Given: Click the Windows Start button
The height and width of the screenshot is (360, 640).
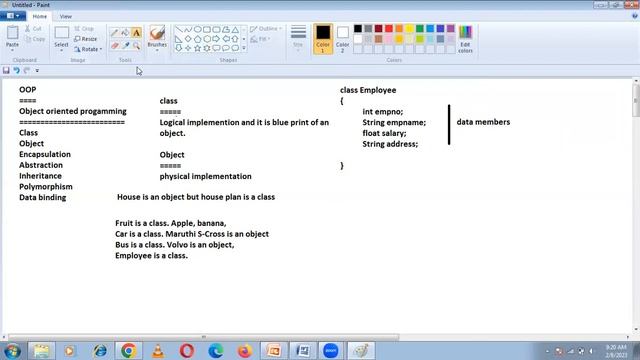Looking at the screenshot, I should (12, 351).
